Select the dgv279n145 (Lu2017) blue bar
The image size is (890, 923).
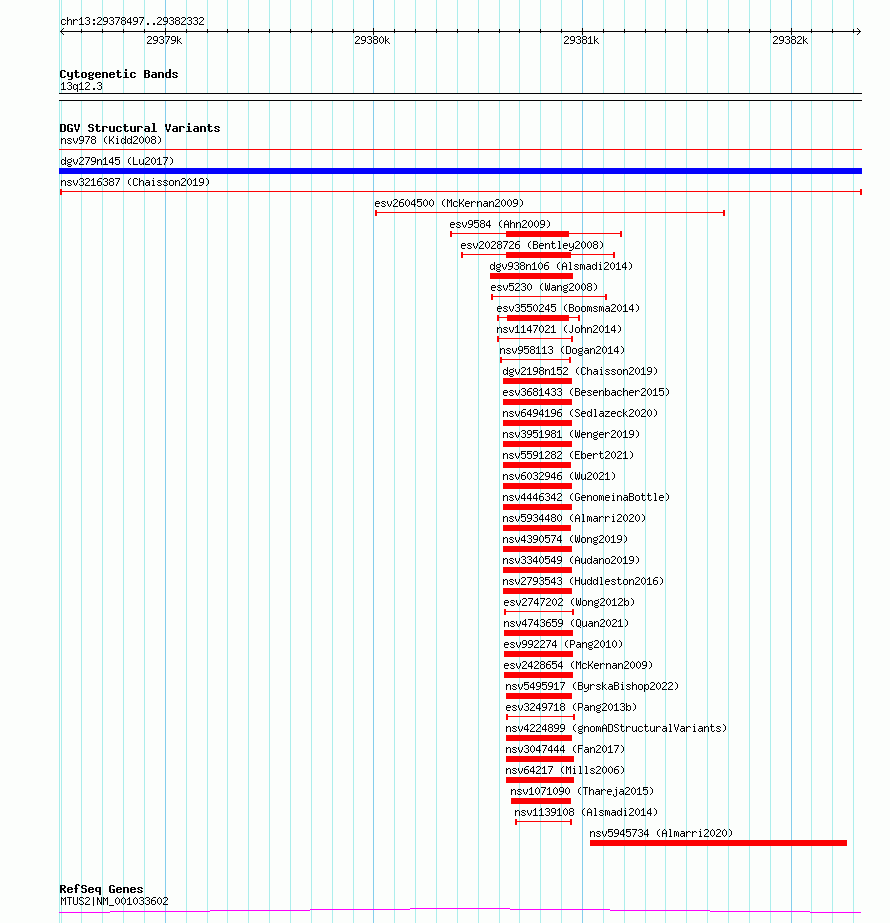[x=460, y=171]
